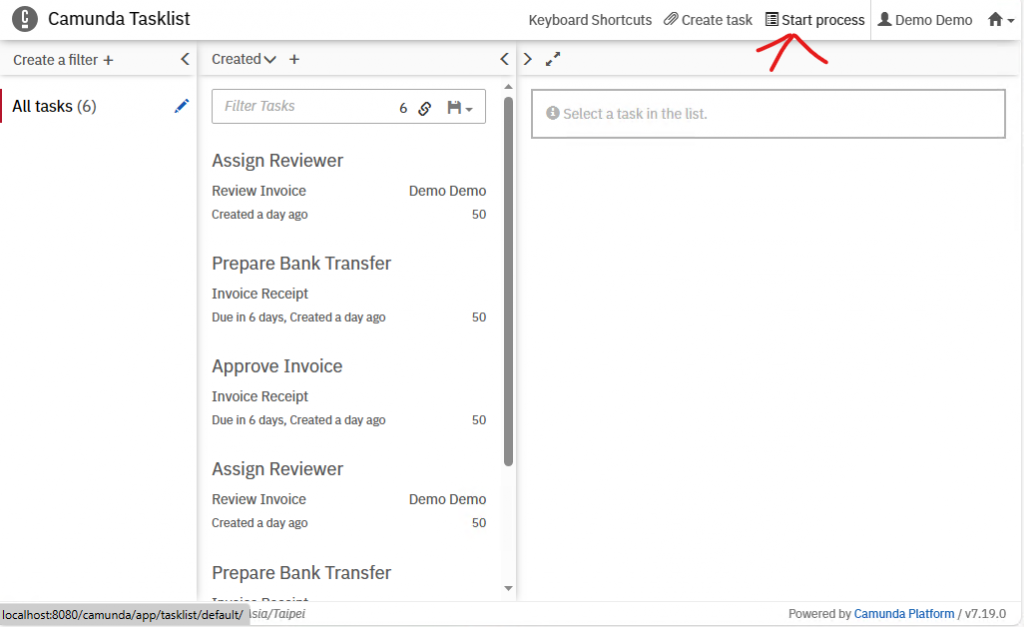This screenshot has width=1024, height=627.
Task: Open Keyboard Shortcuts
Action: pyautogui.click(x=590, y=20)
